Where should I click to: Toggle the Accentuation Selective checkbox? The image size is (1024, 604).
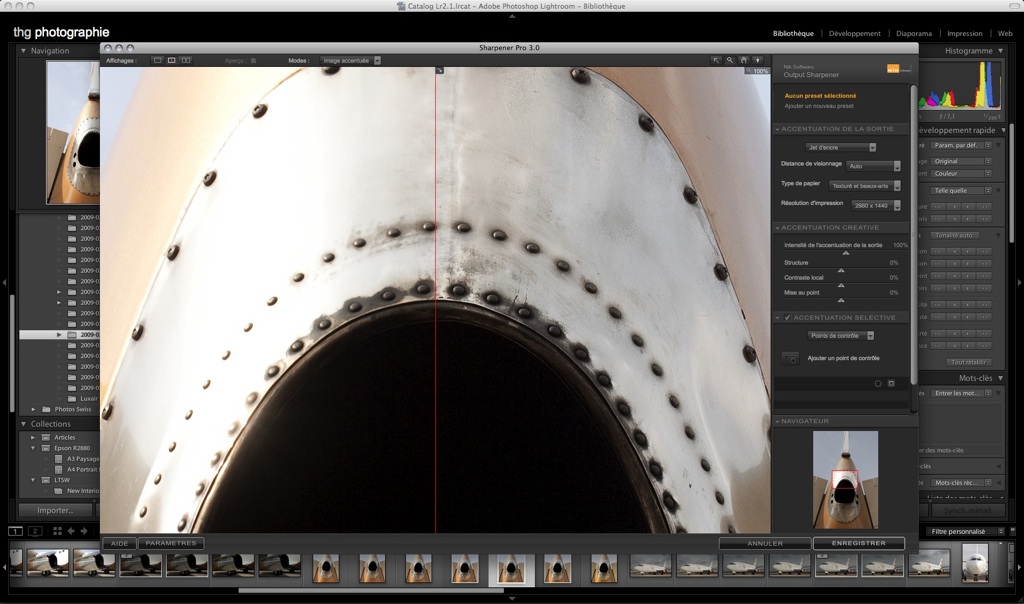787,317
